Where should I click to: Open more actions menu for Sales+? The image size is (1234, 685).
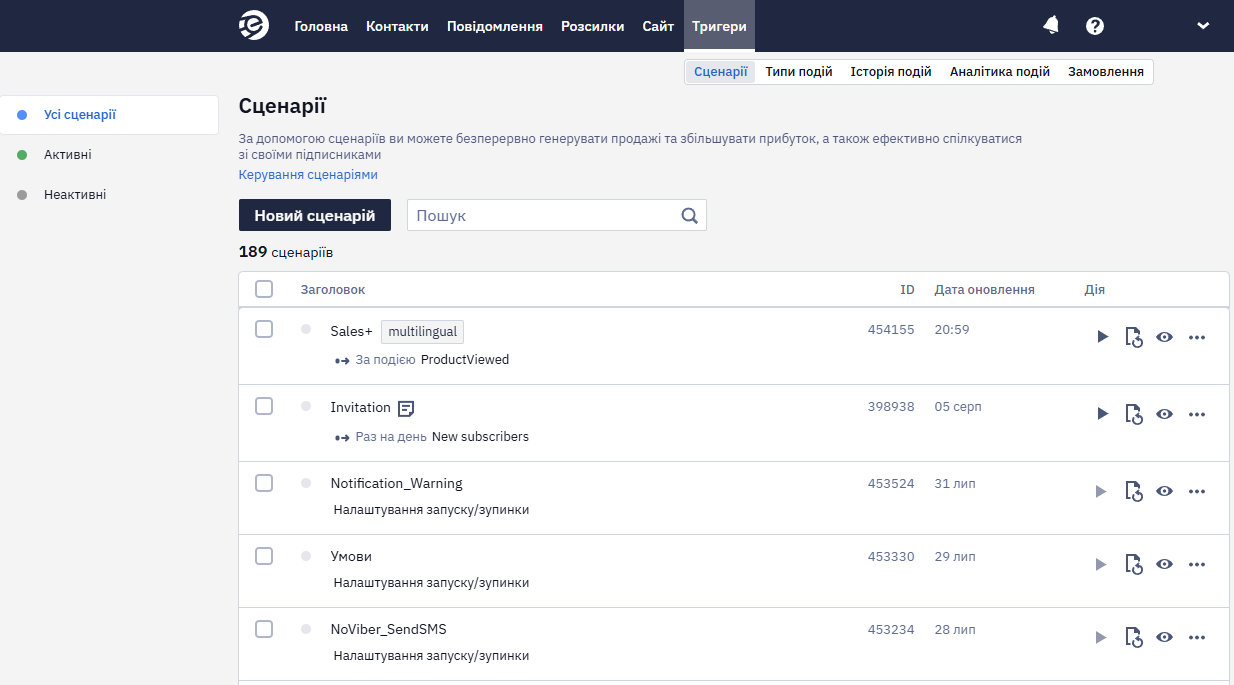coord(1197,337)
